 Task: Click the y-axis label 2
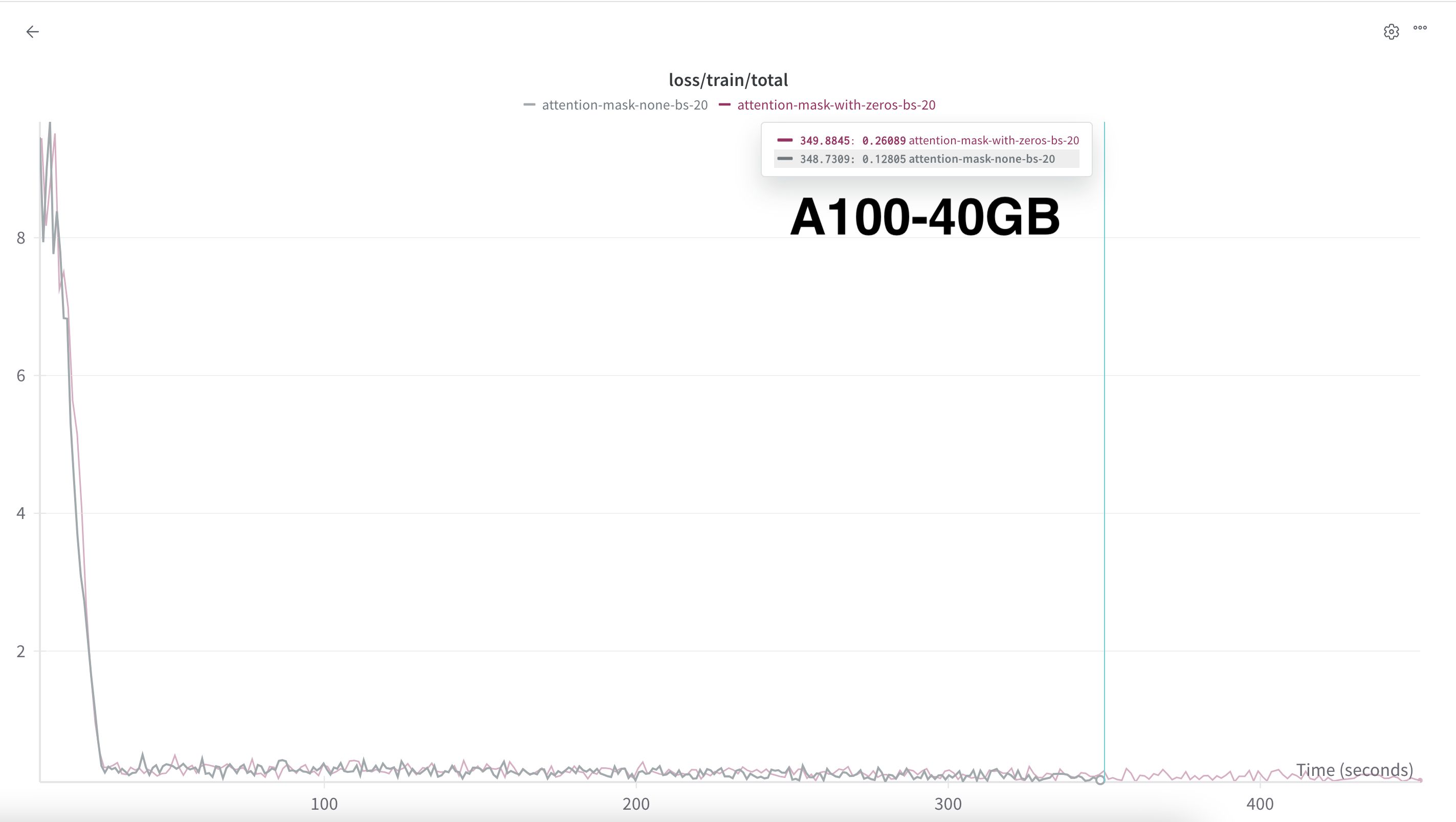tap(21, 651)
